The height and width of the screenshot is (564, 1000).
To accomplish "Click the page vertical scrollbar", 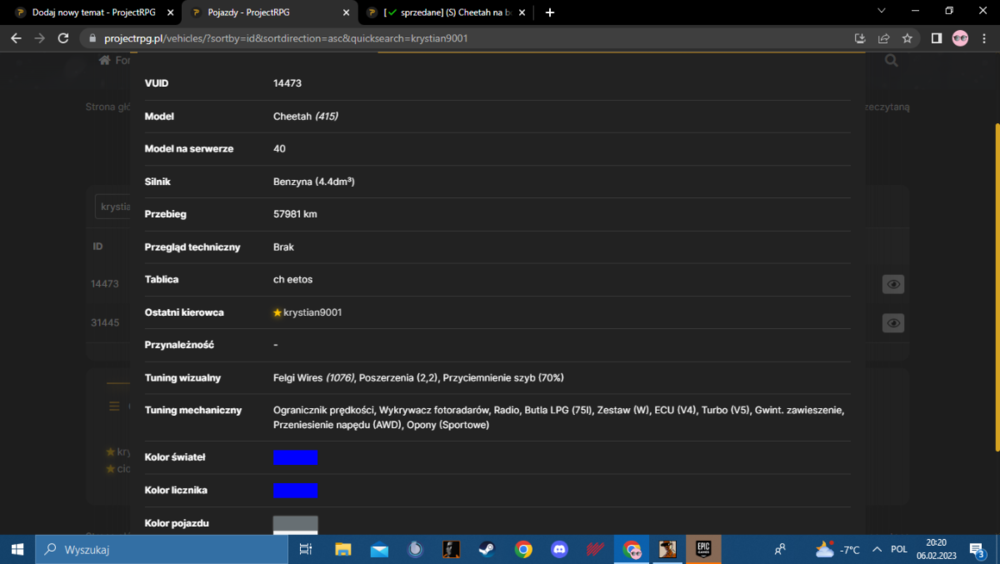I will point(996,287).
